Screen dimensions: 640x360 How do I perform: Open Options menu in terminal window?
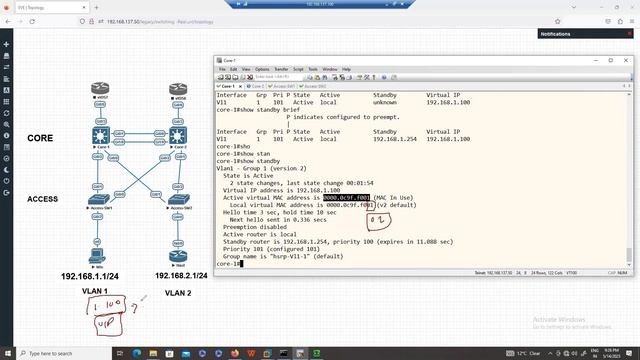[262, 69]
